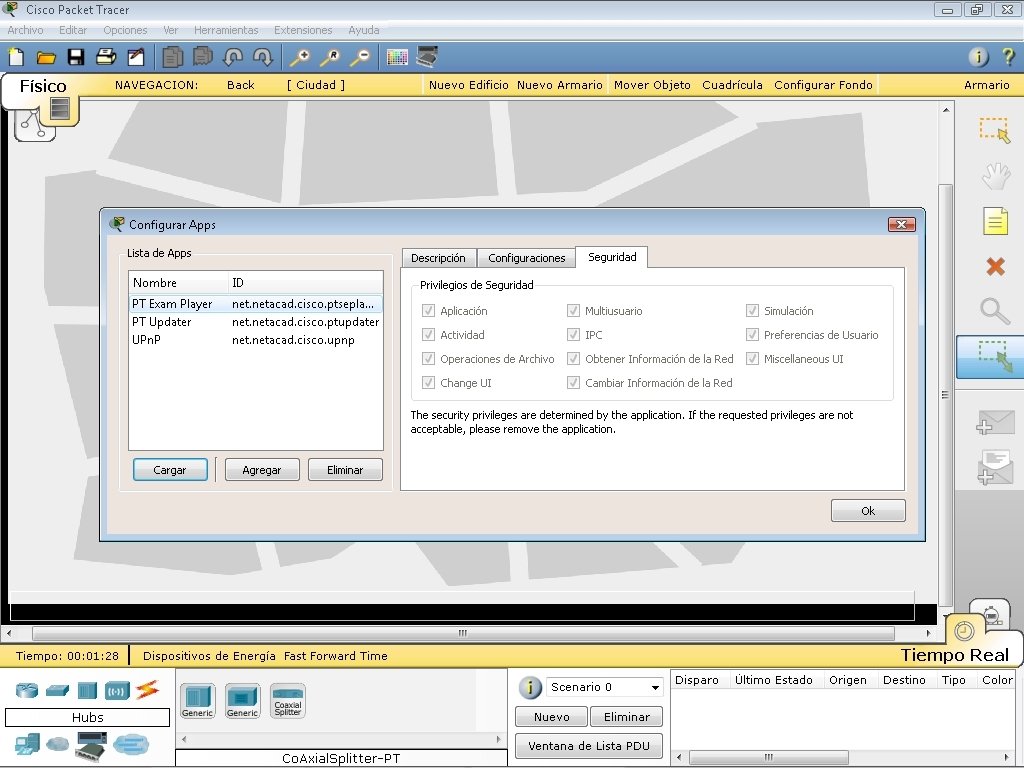The image size is (1024, 768).
Task: Toggle the Actividad checkbox
Action: tap(428, 335)
